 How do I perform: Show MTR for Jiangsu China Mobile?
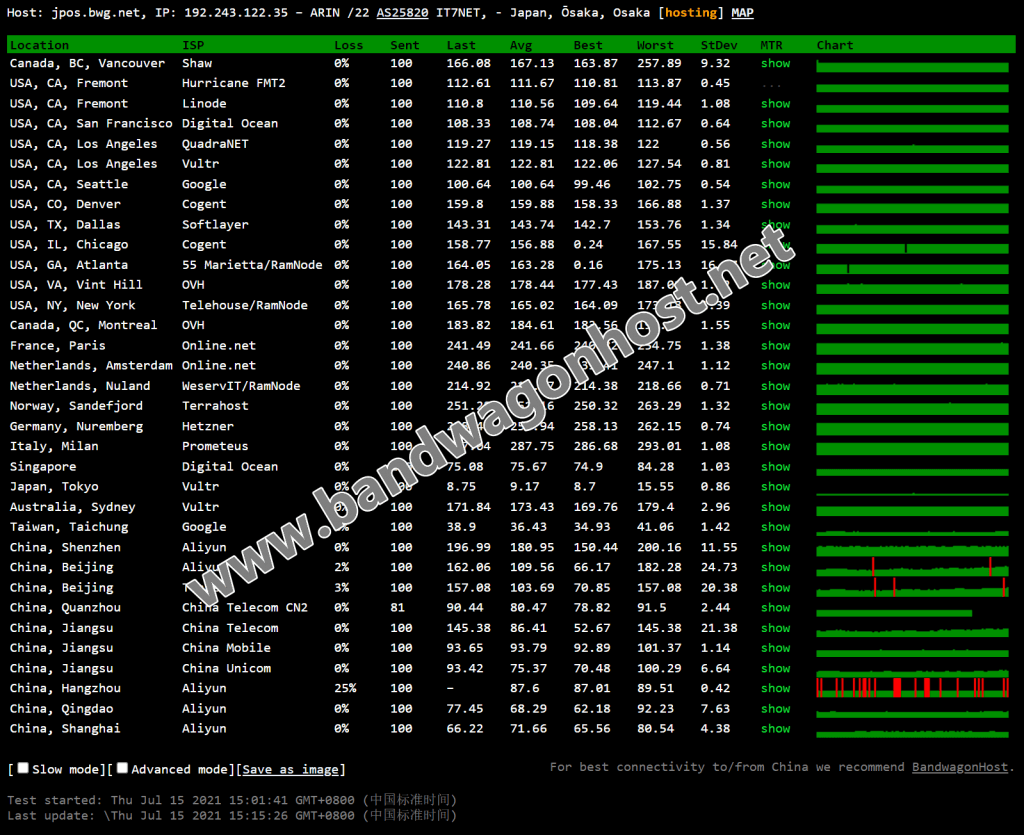coord(775,647)
